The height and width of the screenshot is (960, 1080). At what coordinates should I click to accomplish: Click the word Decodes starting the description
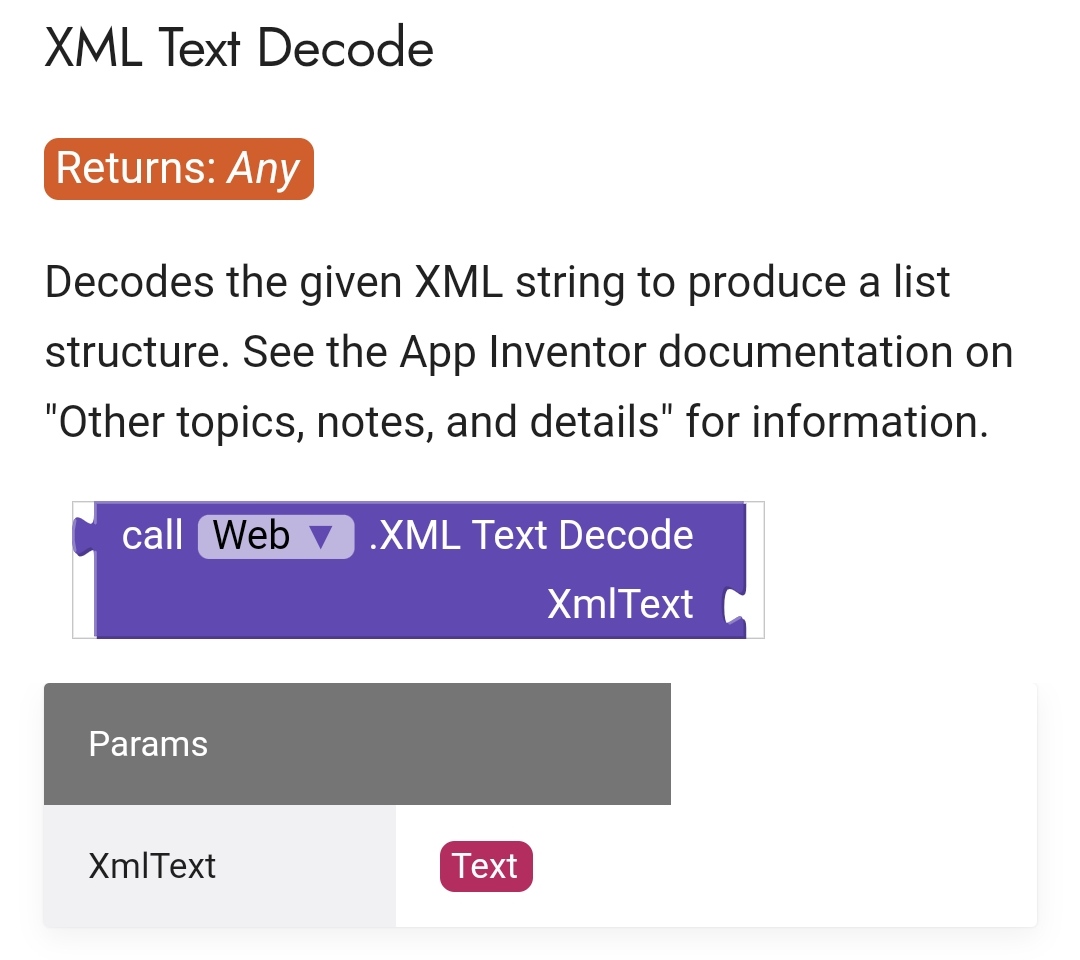coord(130,282)
